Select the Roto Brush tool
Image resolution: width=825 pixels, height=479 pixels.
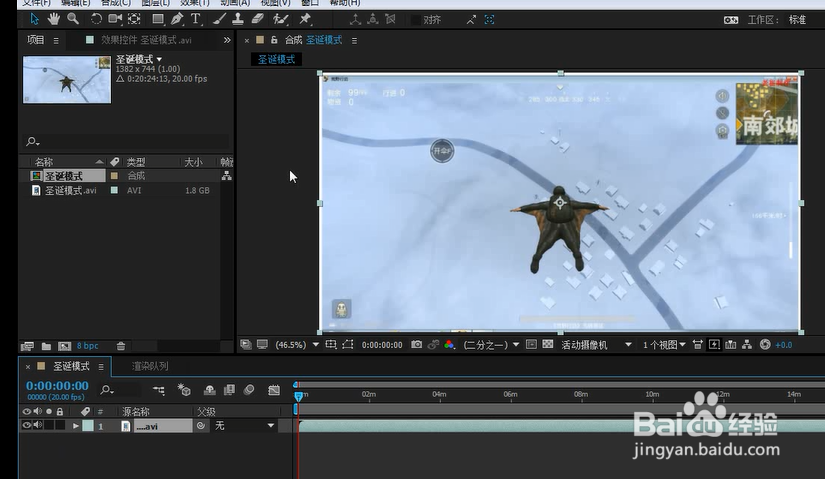[280, 19]
